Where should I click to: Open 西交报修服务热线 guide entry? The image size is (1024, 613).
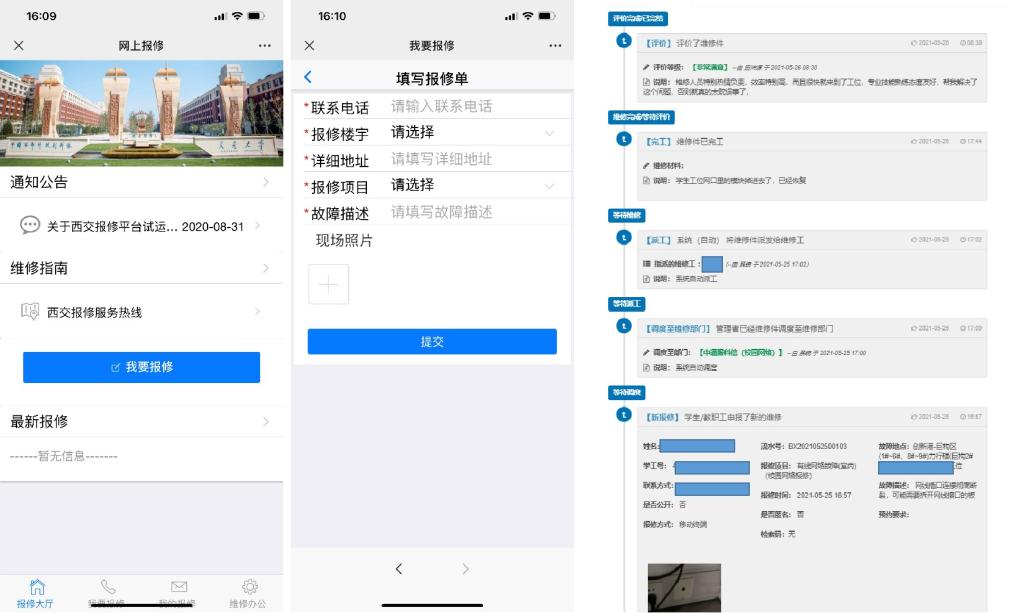(140, 312)
